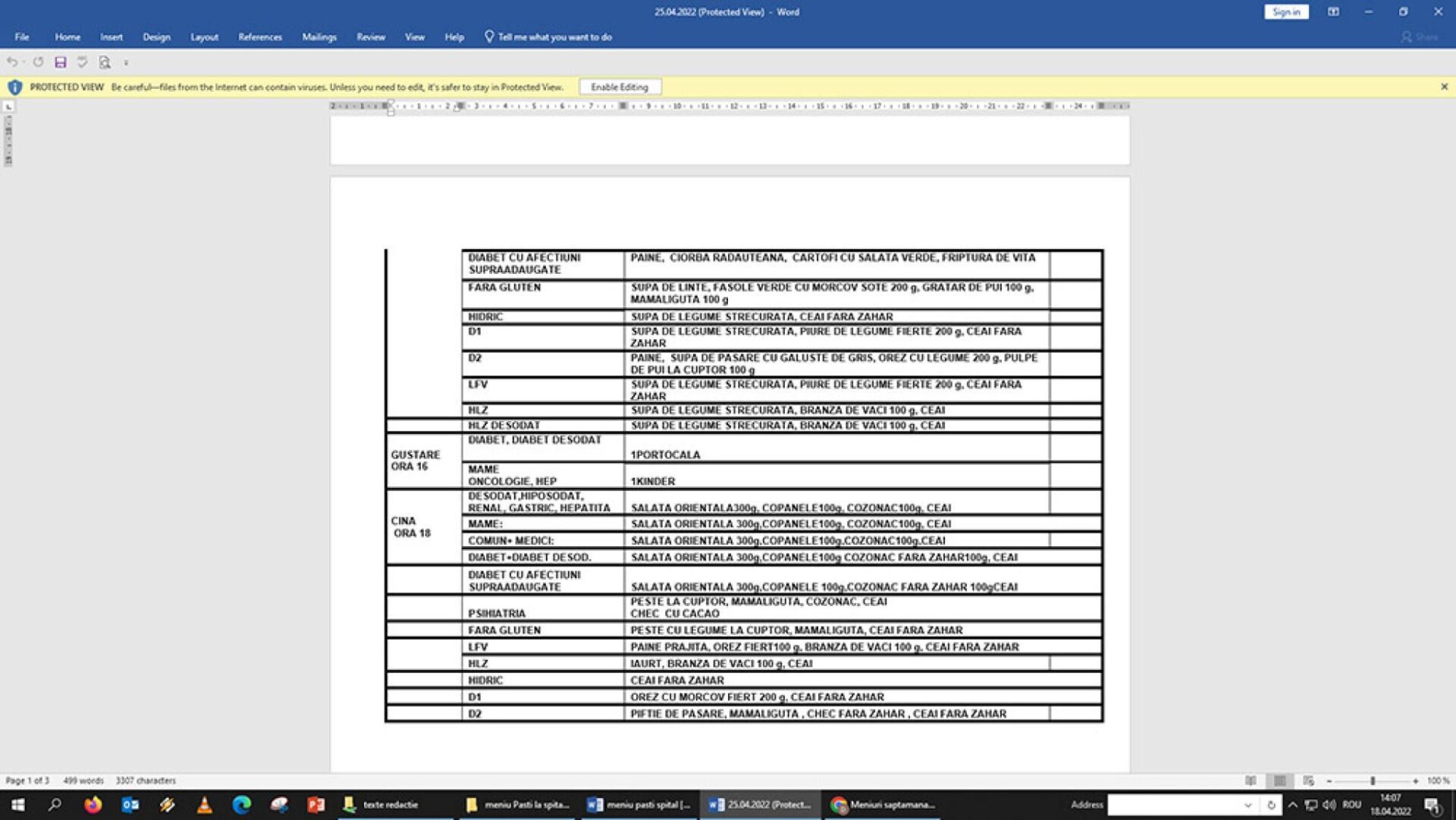Open Print Preview from quick access toolbar
Viewport: 1456px width, 820px height.
105,62
